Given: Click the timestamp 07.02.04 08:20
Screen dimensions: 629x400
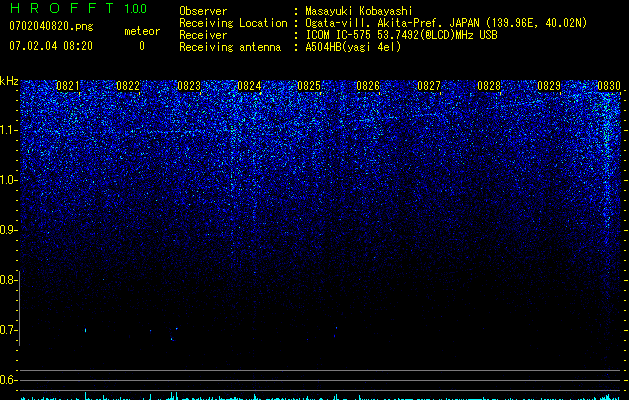Looking at the screenshot, I should 51,46.
